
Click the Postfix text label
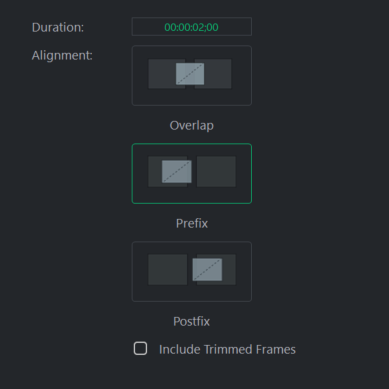click(x=192, y=321)
